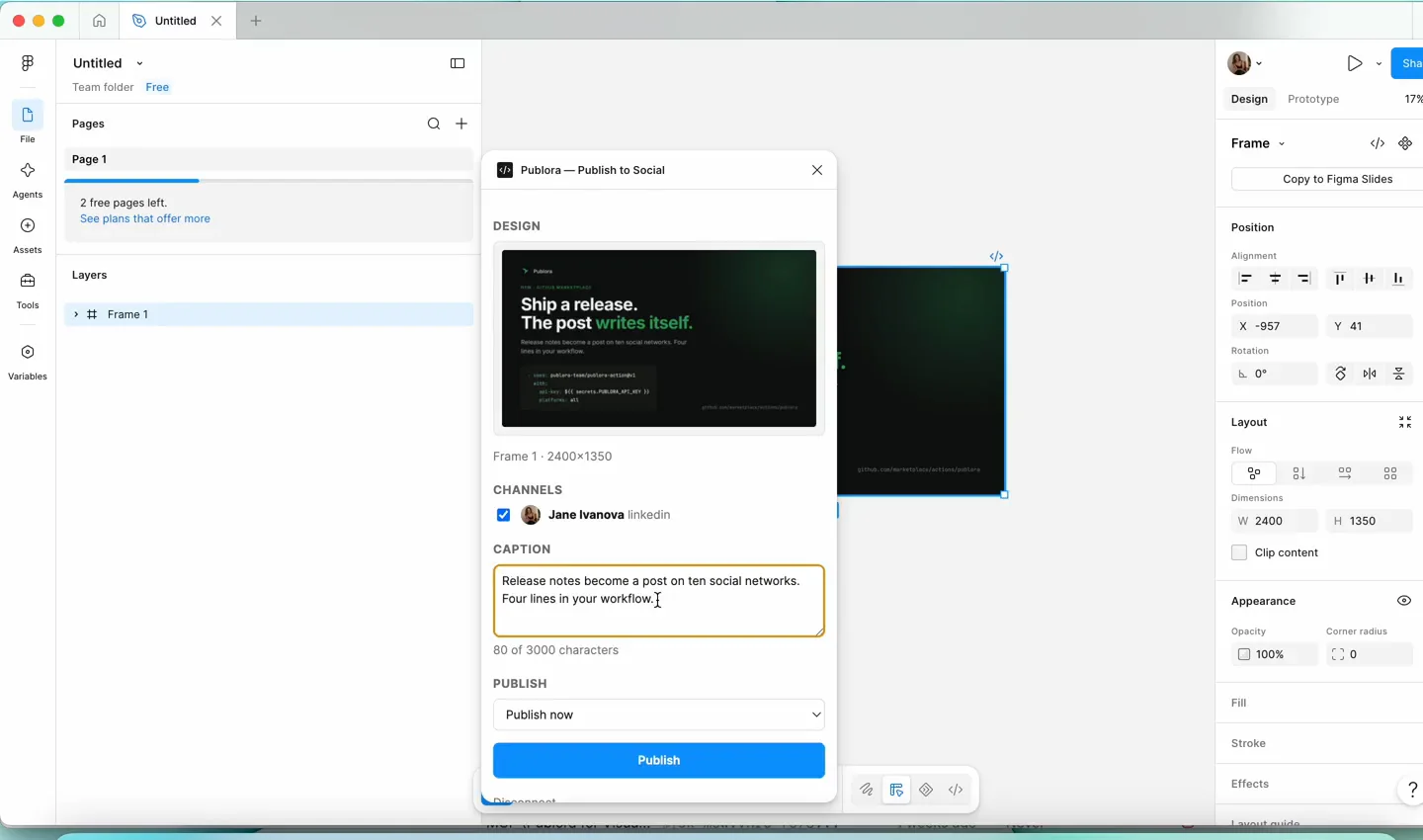Open the zoom level percentage dropdown
1423x840 pixels.
1413,99
